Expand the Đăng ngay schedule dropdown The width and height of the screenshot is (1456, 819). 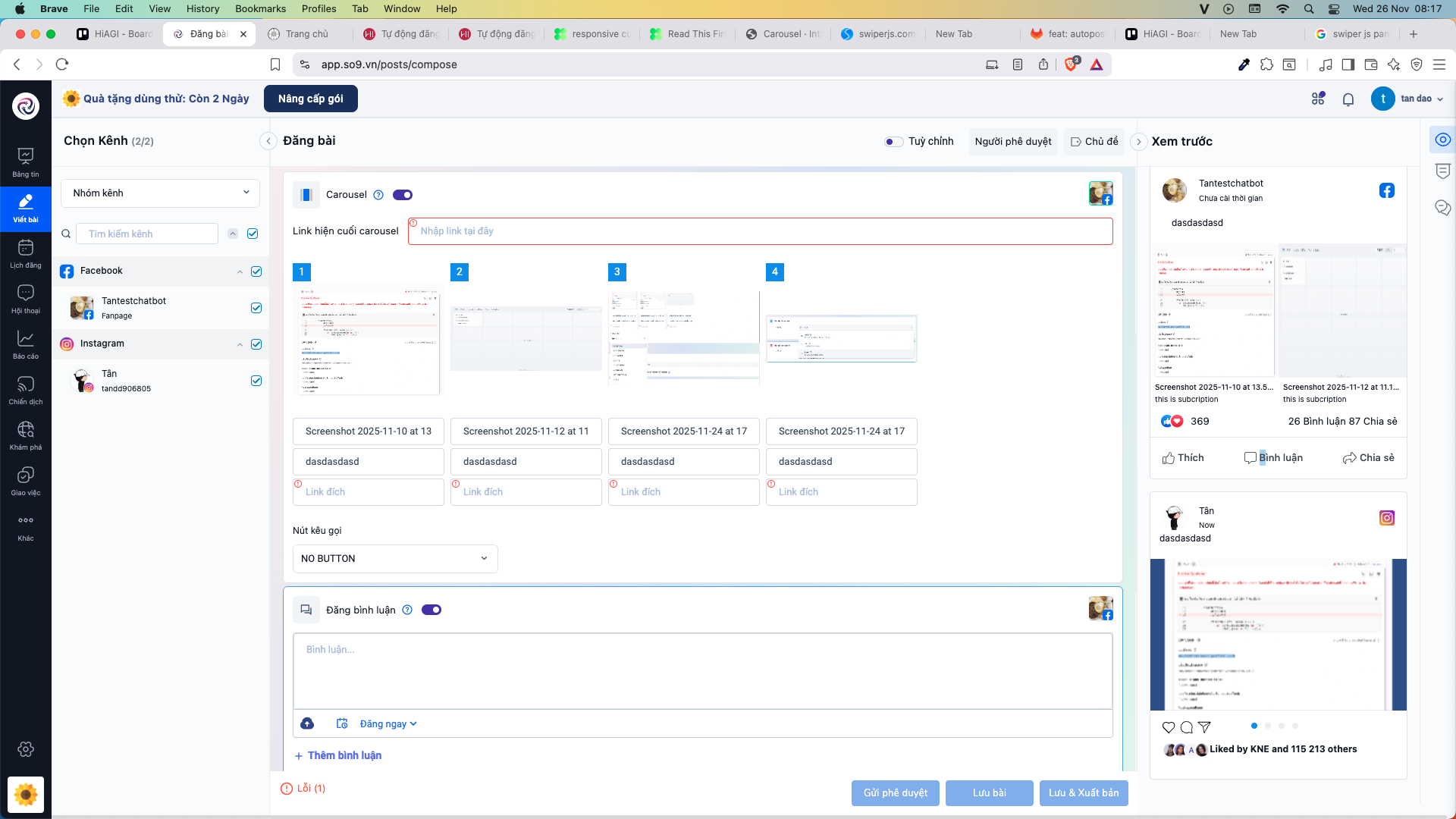(388, 724)
